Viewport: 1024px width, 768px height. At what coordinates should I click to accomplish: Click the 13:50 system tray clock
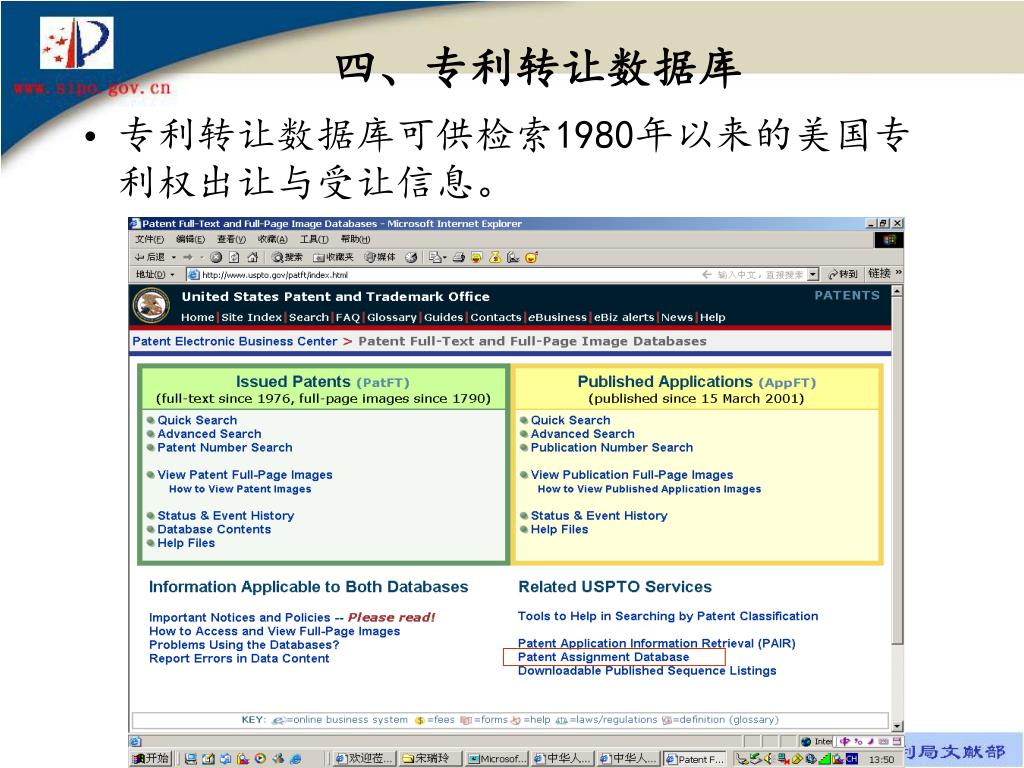[x=882, y=759]
